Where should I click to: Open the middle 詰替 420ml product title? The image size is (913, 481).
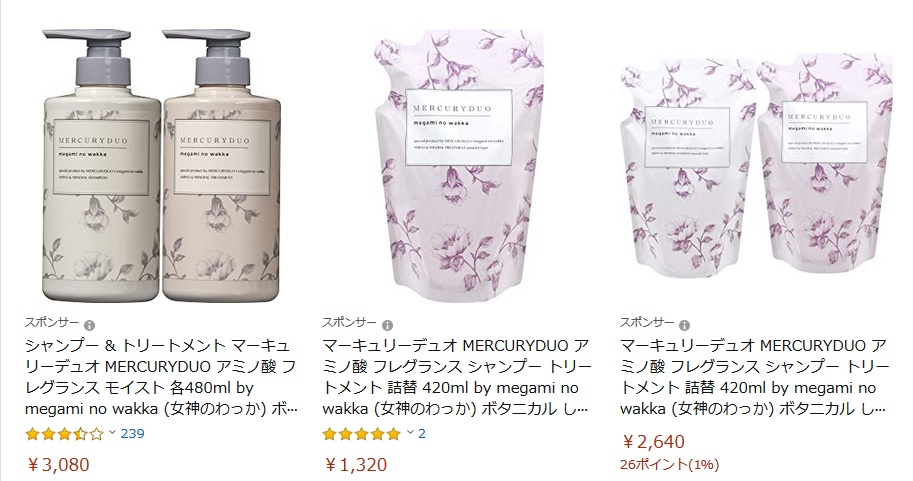click(458, 377)
